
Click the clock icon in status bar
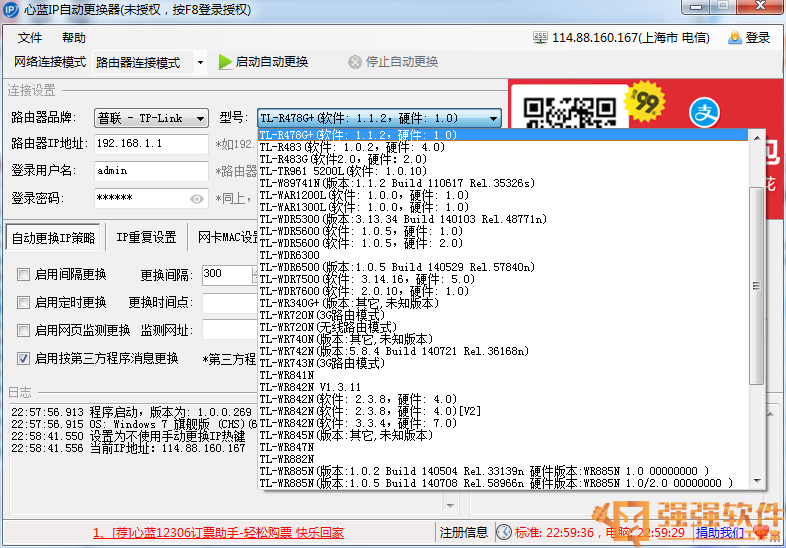click(504, 532)
